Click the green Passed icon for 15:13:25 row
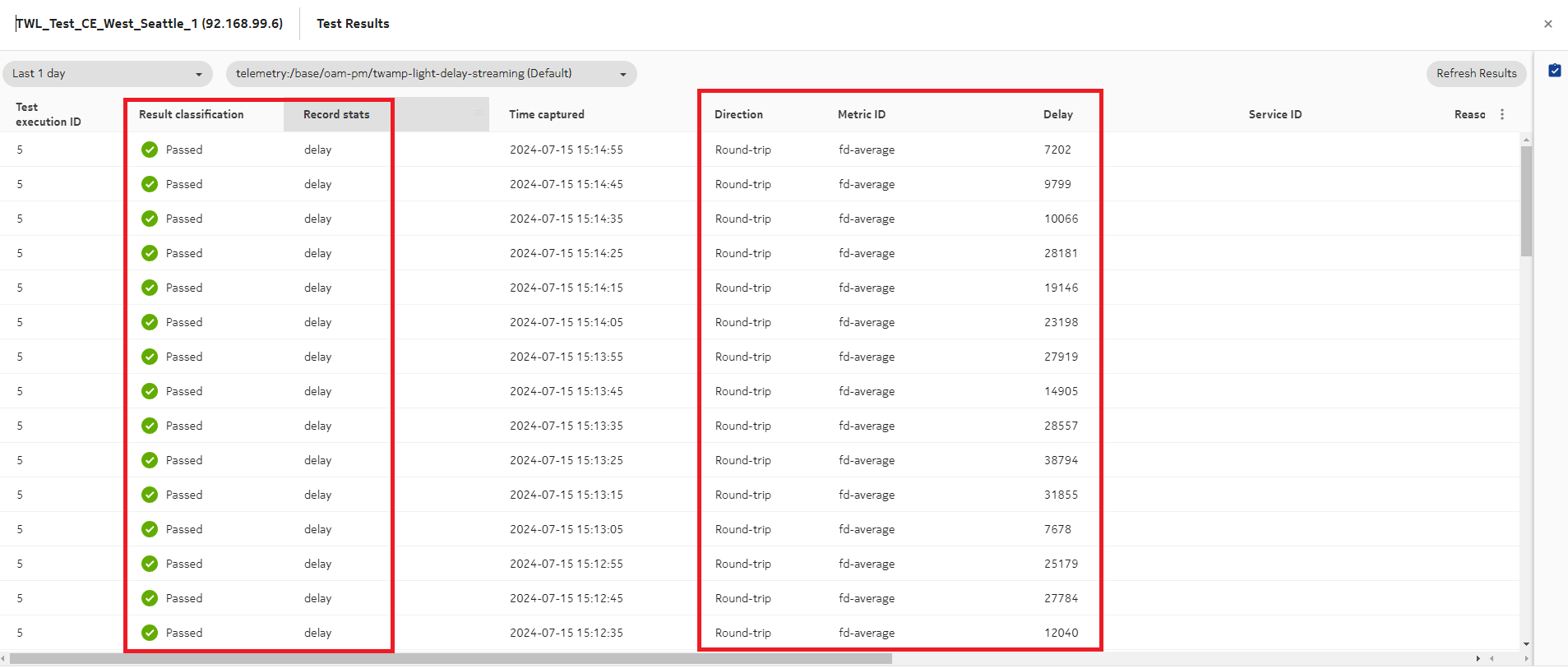 pyautogui.click(x=150, y=460)
